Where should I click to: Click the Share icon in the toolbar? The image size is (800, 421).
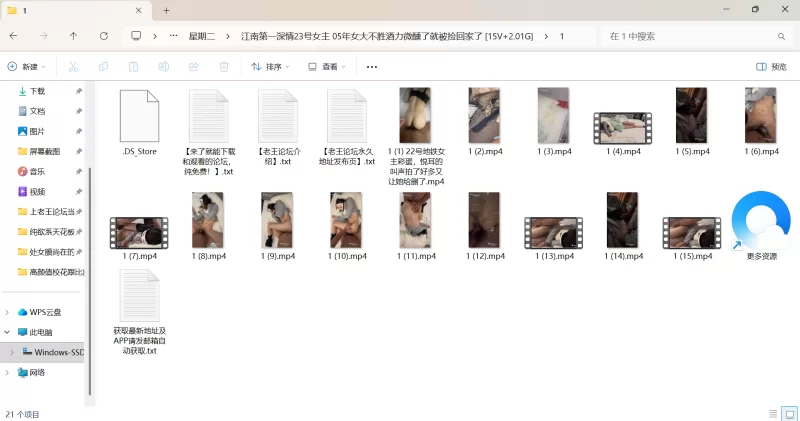click(x=193, y=66)
